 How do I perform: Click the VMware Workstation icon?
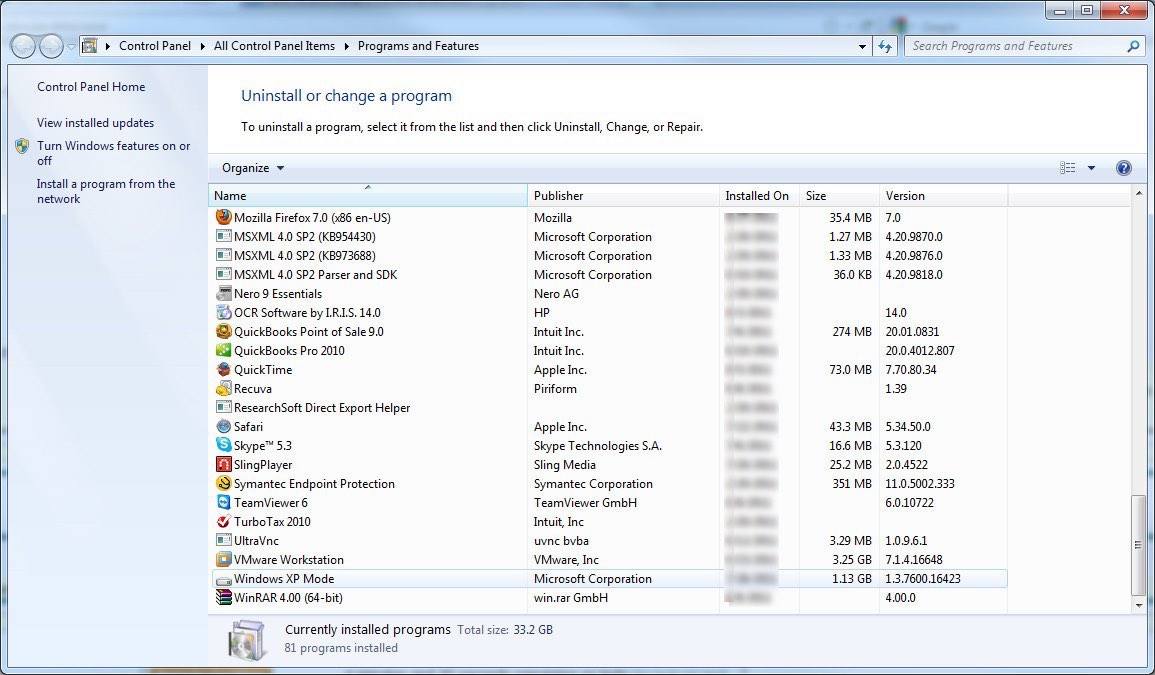[223, 559]
